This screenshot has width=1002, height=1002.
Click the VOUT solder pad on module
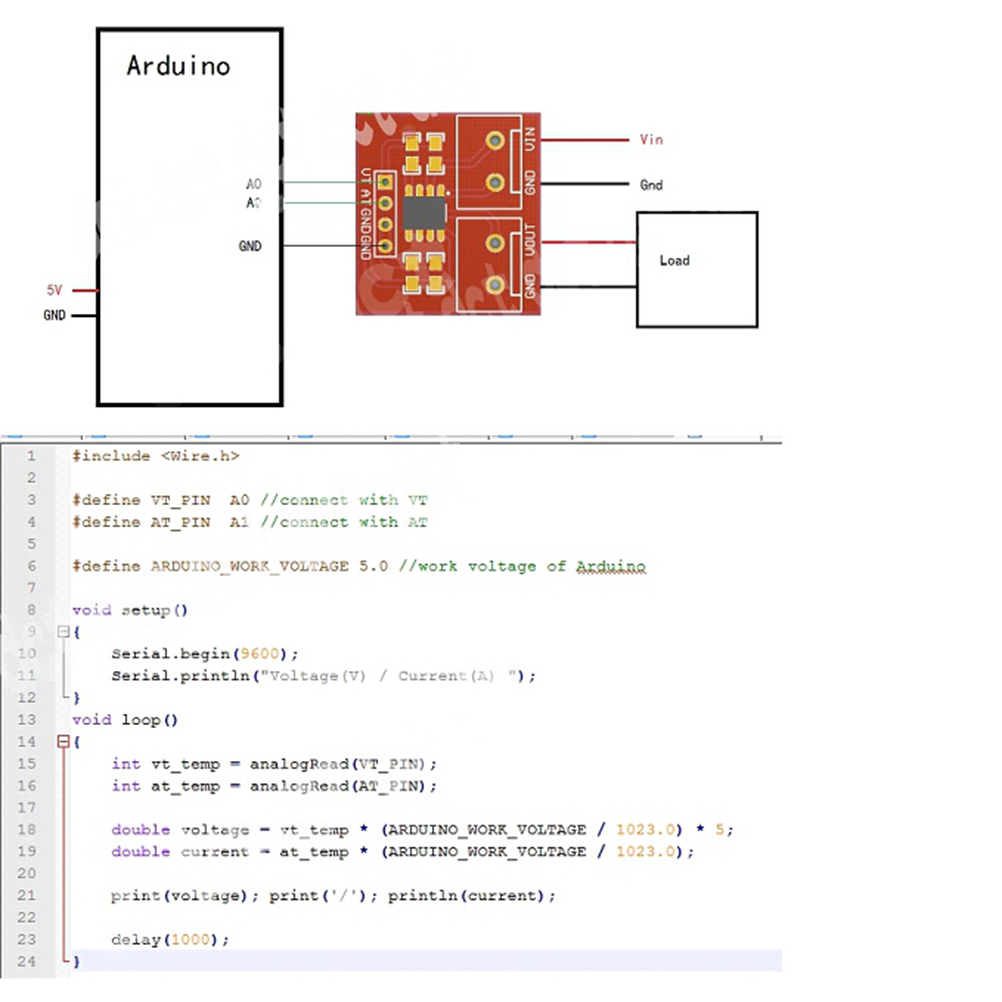click(494, 241)
